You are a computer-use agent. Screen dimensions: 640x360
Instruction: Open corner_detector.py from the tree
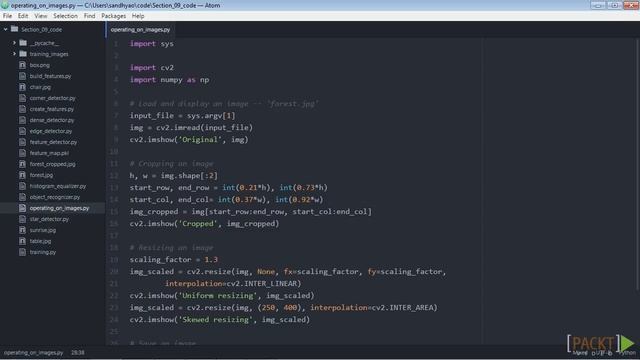click(x=52, y=98)
